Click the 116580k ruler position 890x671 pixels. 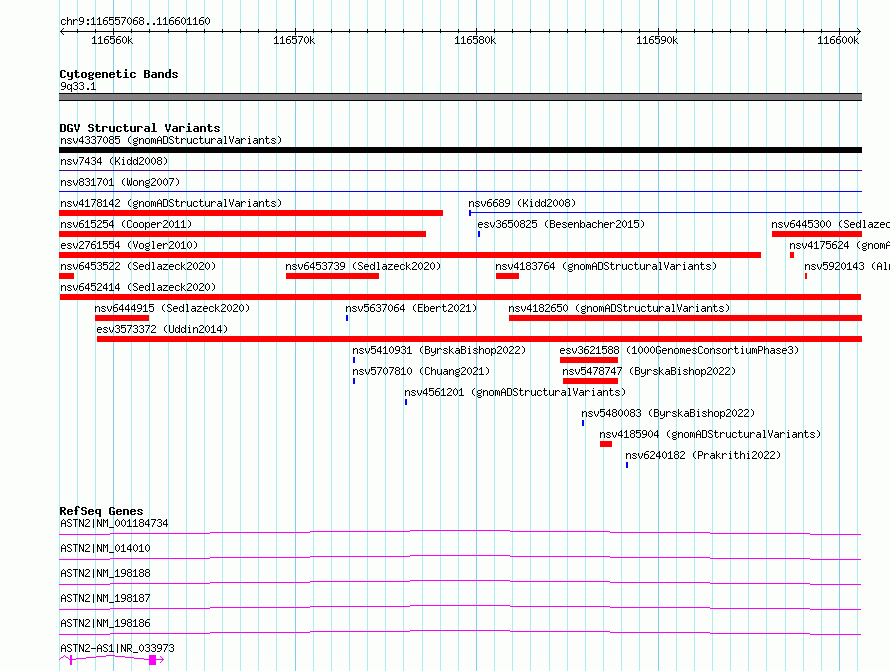475,40
